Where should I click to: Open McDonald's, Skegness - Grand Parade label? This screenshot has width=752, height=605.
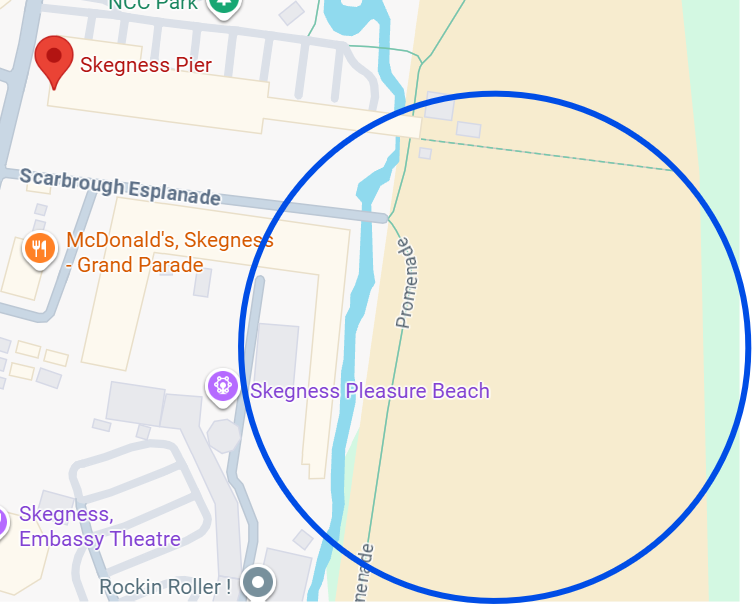[170, 252]
